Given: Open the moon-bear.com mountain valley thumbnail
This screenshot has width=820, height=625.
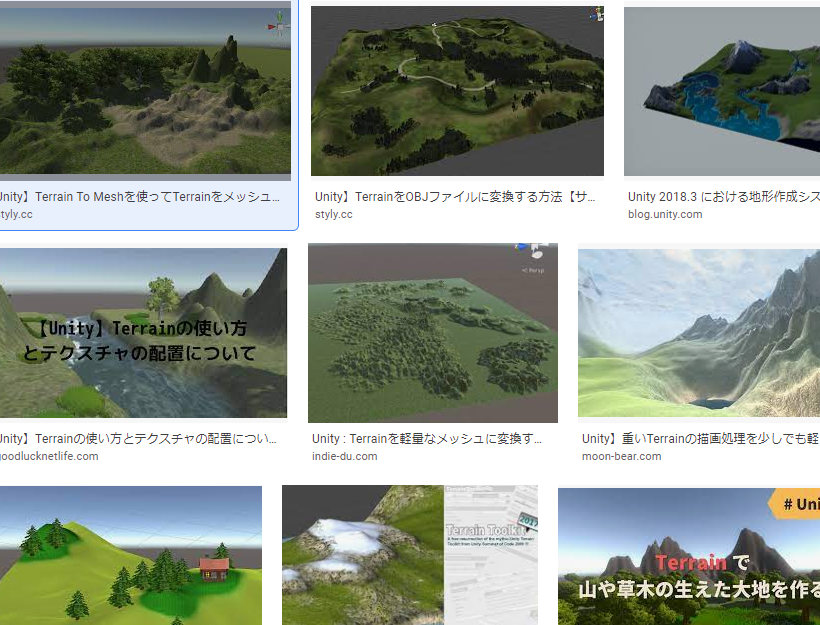Looking at the screenshot, I should pyautogui.click(x=699, y=333).
